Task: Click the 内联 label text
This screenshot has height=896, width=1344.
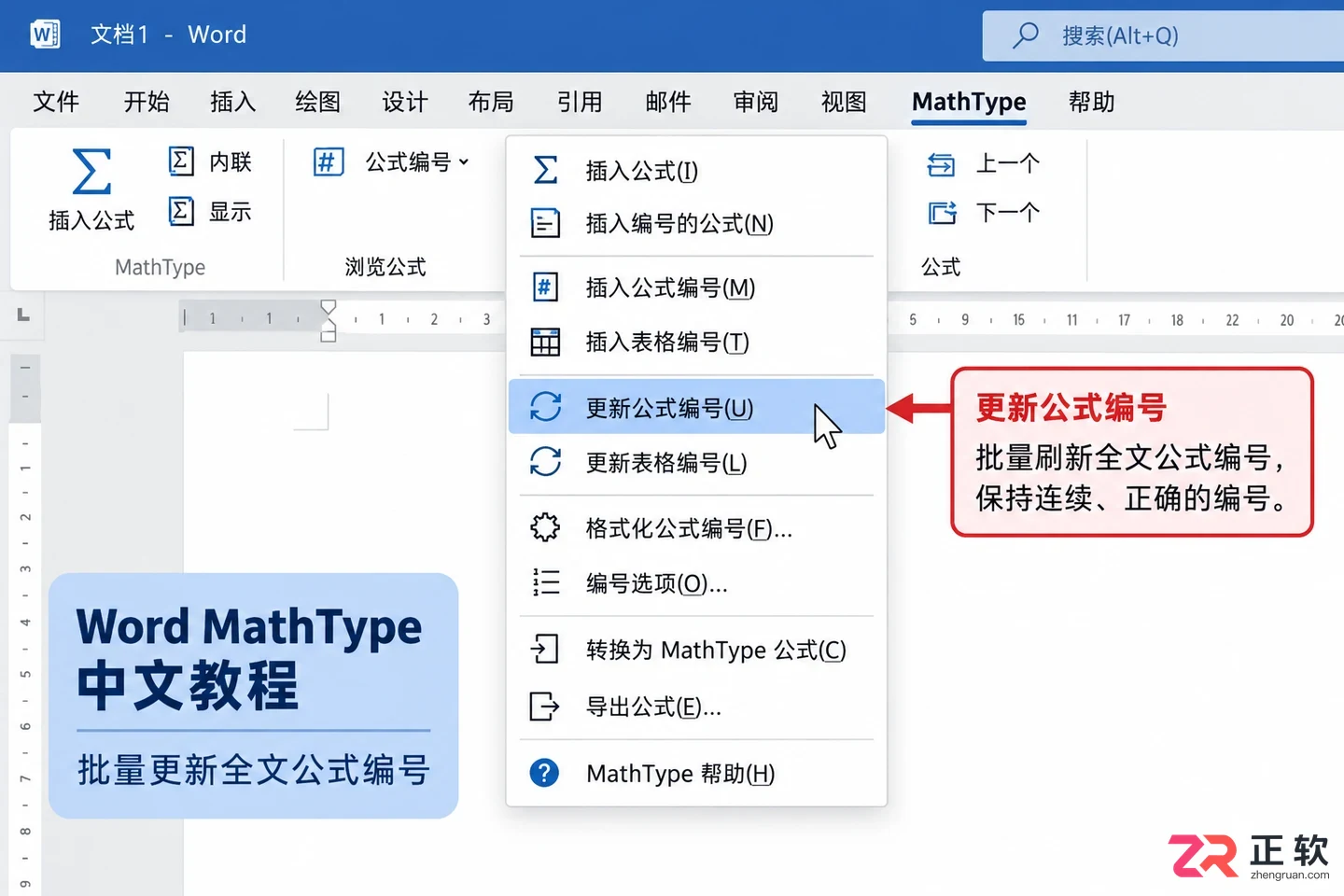Action: [x=231, y=161]
